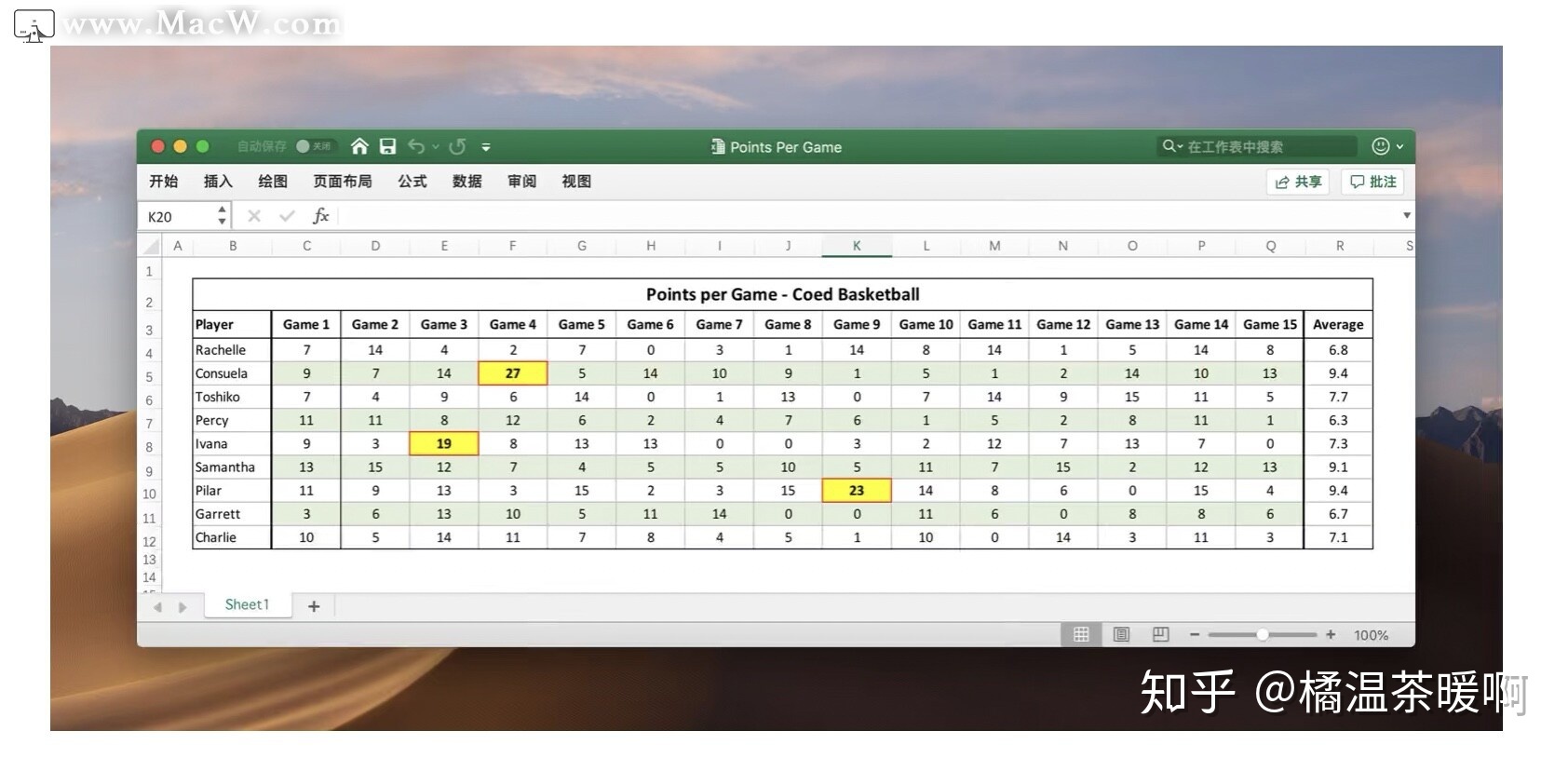Select the Sheet1 tab

[x=247, y=604]
